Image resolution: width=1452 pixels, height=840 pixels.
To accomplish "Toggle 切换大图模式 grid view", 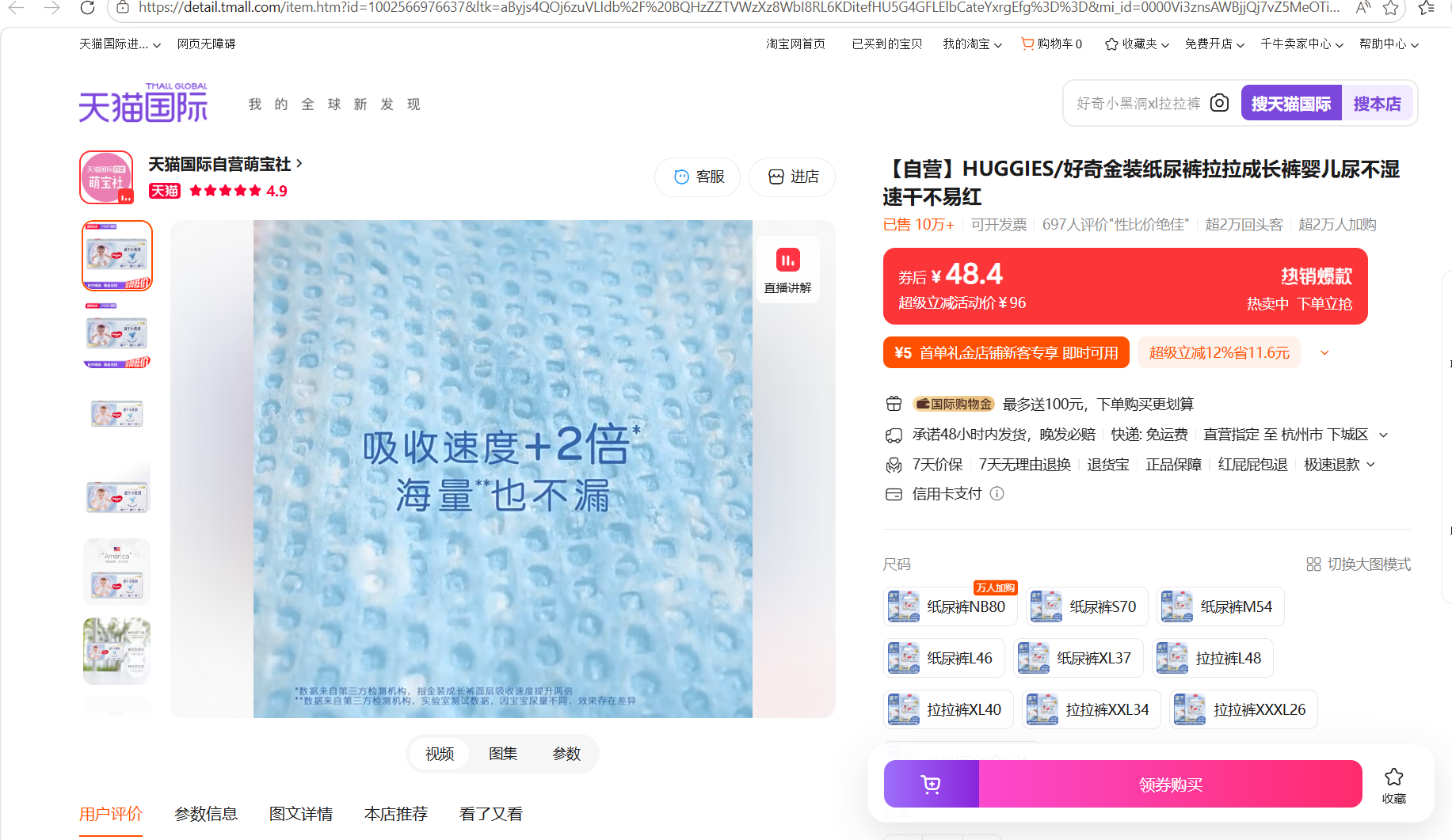I will coord(1359,564).
